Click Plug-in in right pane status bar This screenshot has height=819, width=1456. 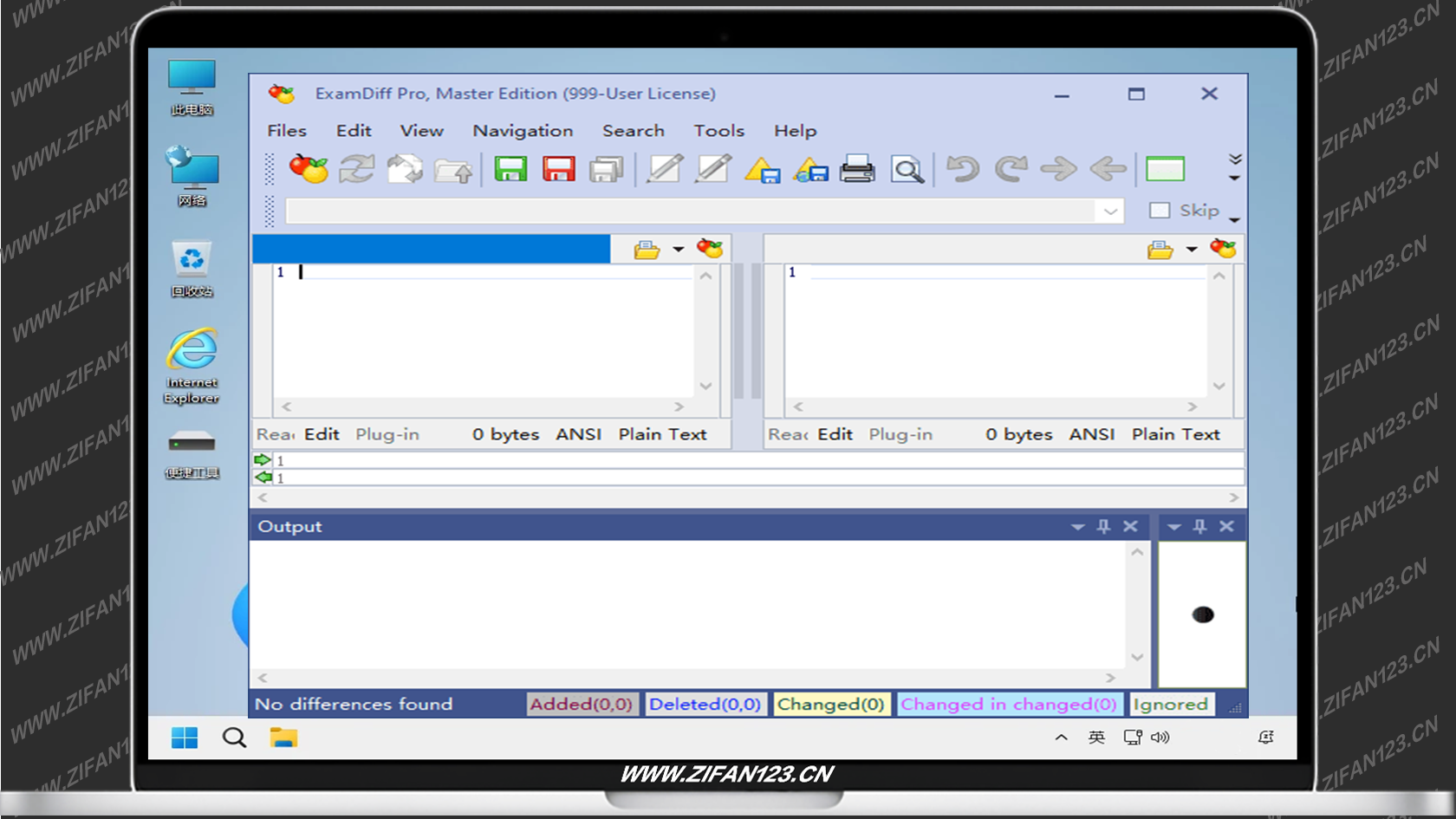(x=900, y=434)
